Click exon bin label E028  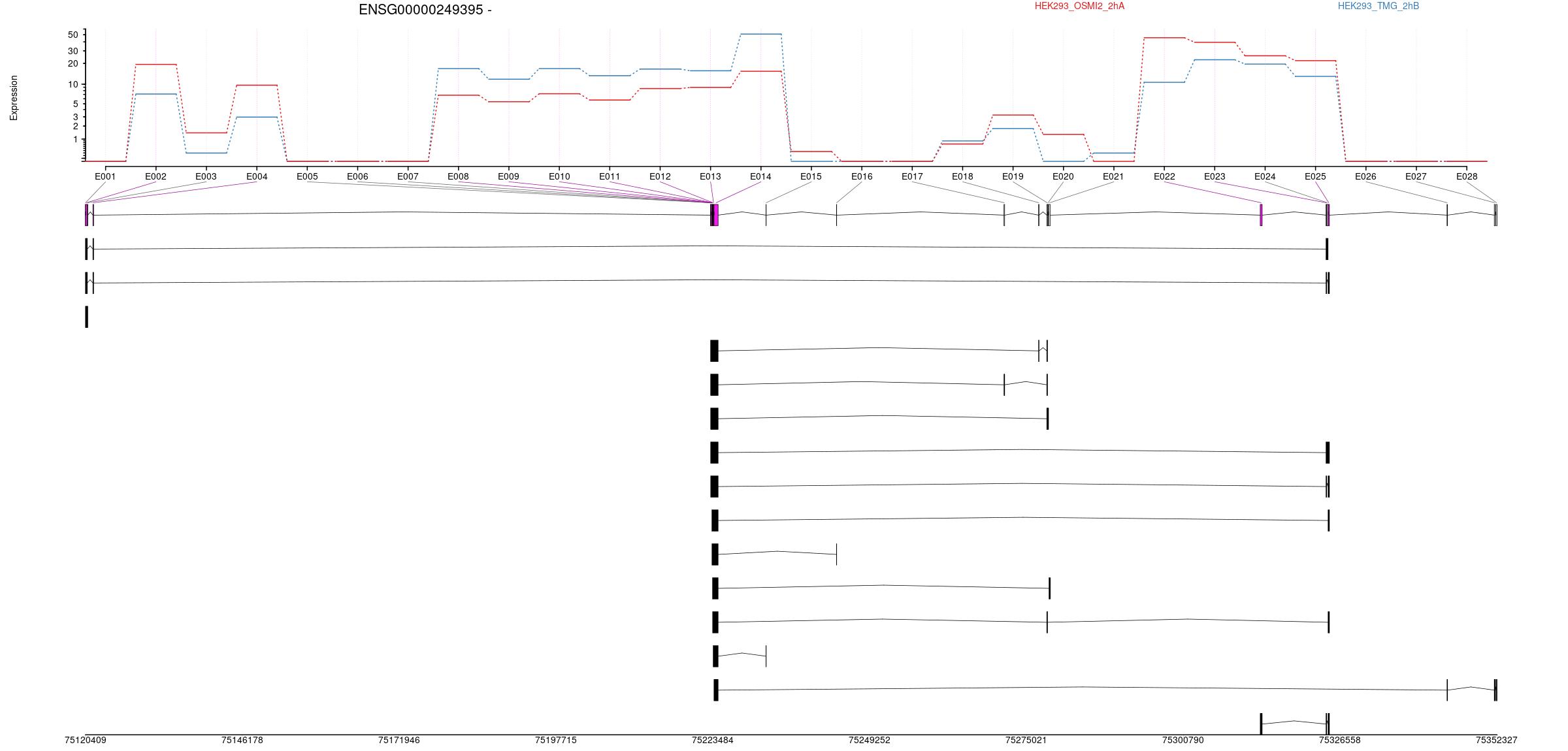pos(1467,176)
